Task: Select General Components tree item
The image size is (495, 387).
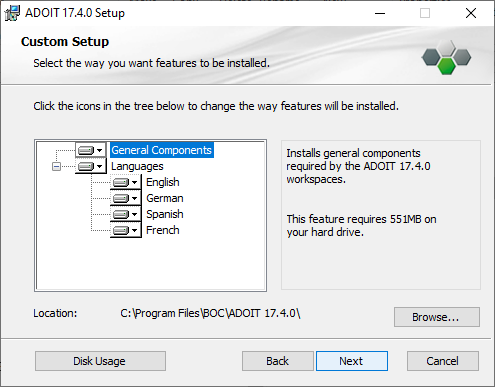Action: (x=162, y=150)
